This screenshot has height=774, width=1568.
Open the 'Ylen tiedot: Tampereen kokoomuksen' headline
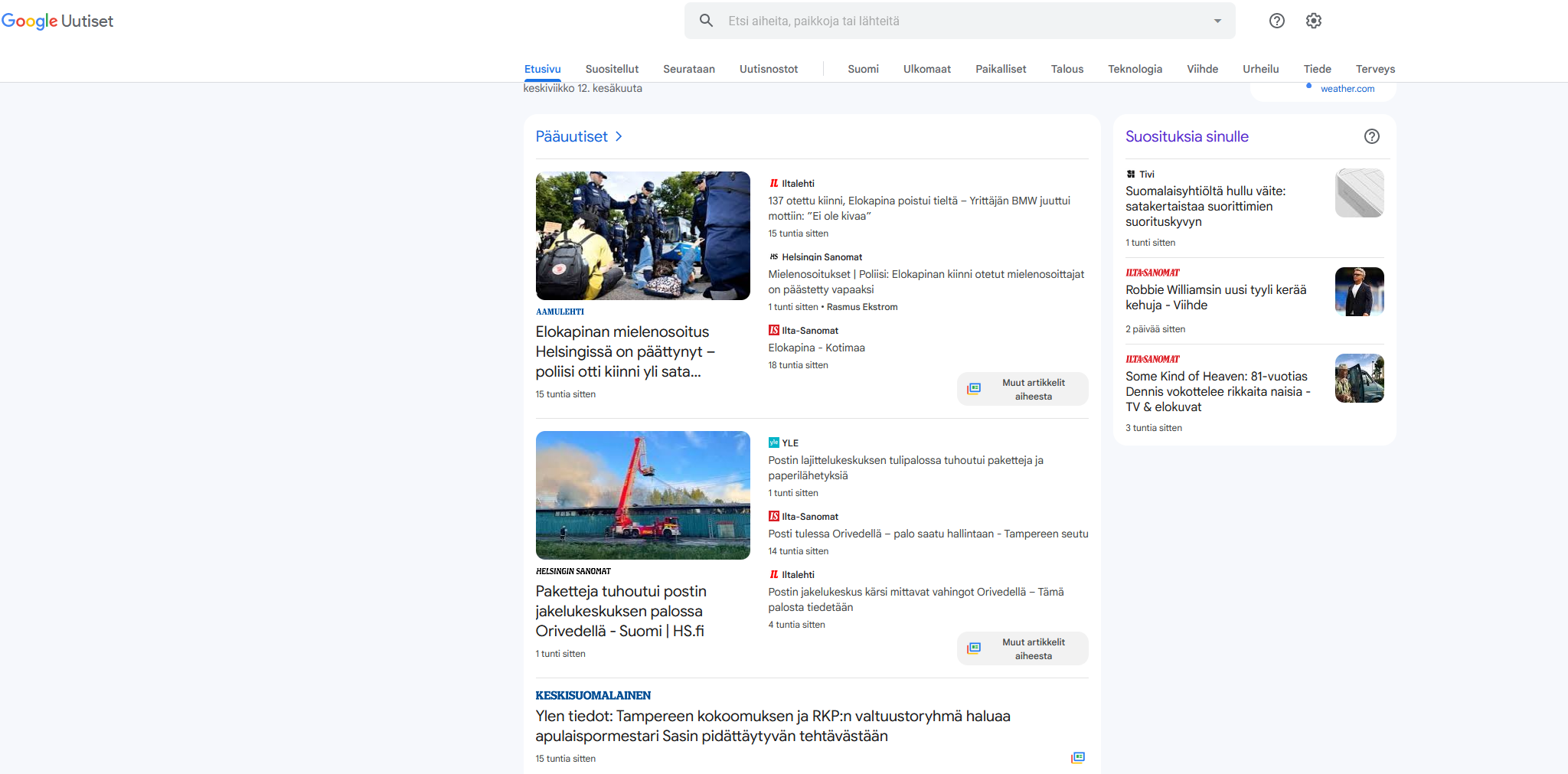click(773, 726)
